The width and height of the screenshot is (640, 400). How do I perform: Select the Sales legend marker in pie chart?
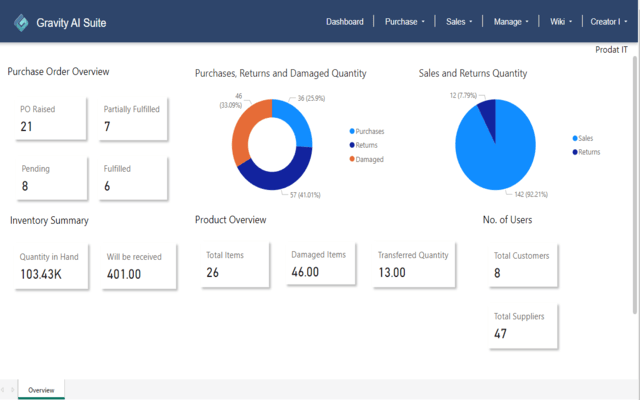point(575,138)
